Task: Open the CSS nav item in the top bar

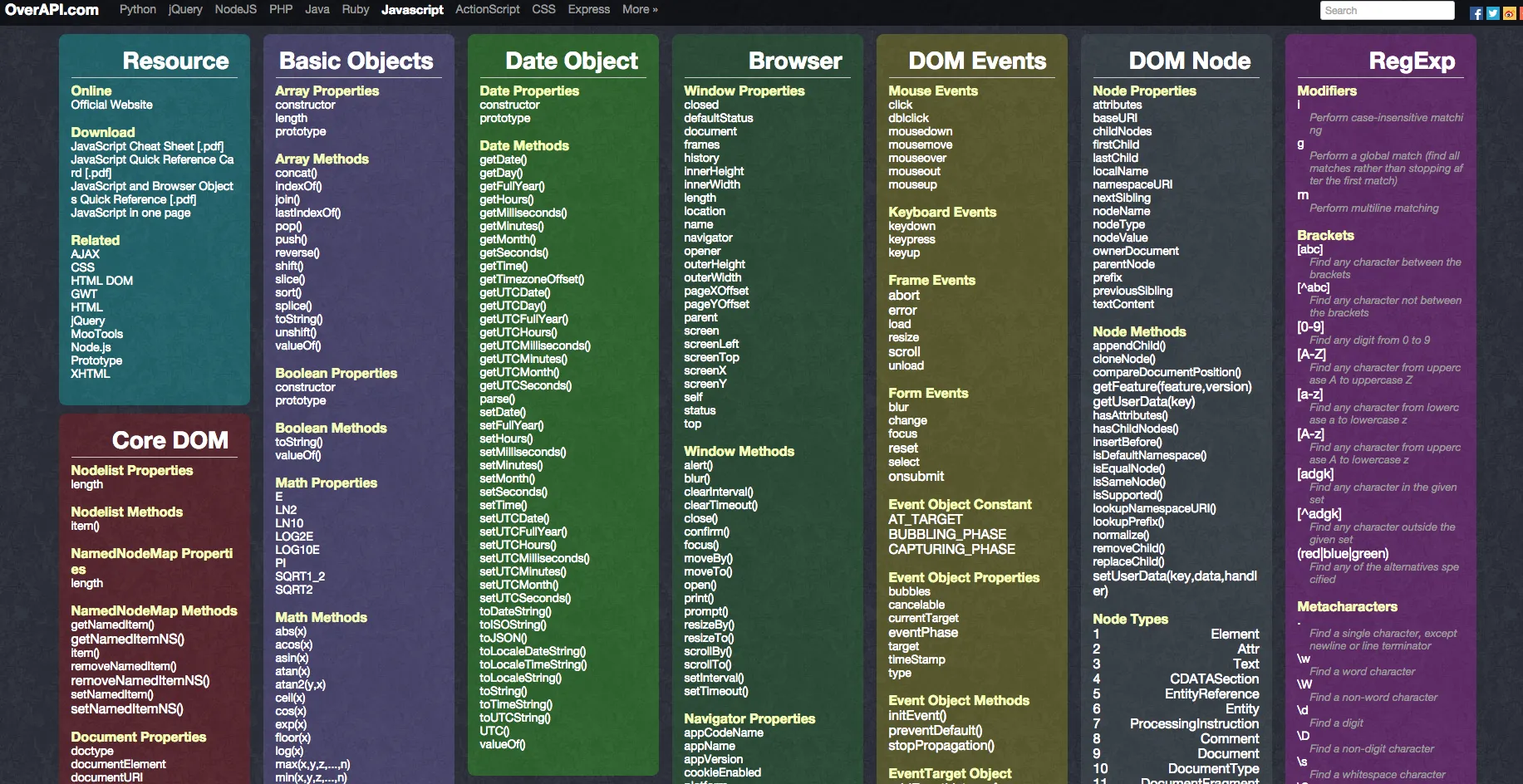Action: click(544, 9)
